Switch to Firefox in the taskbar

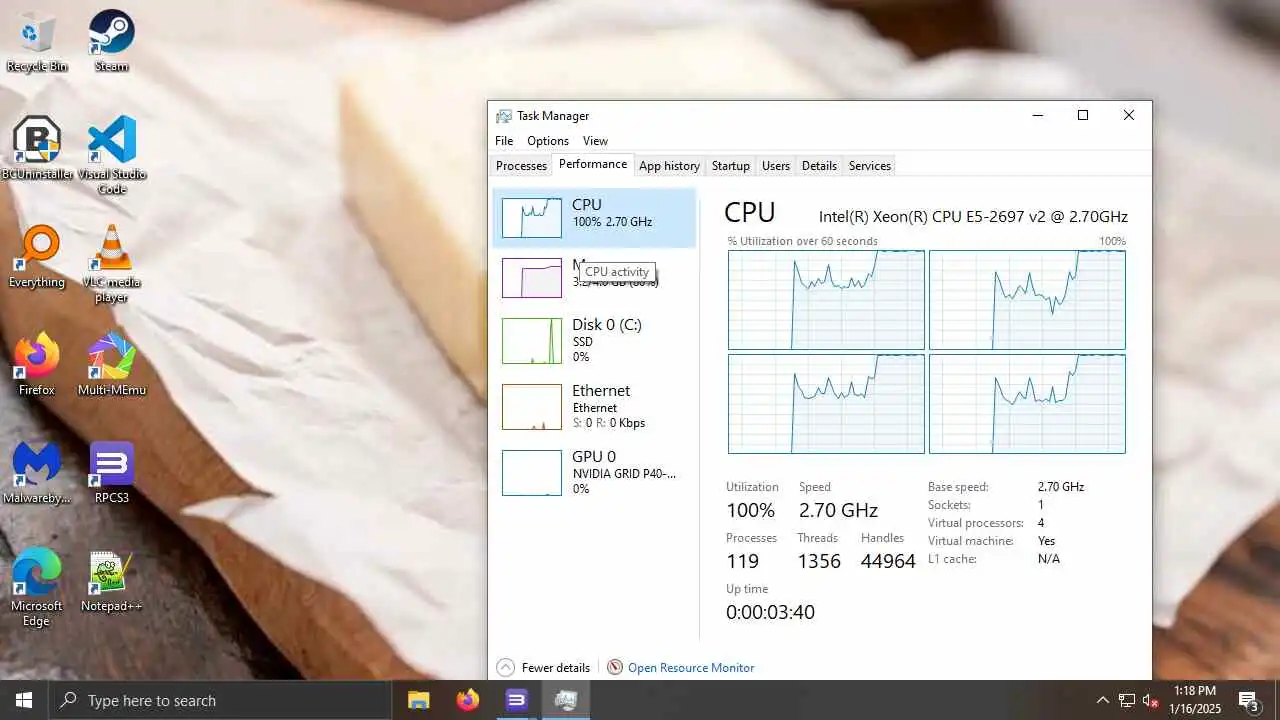[467, 700]
